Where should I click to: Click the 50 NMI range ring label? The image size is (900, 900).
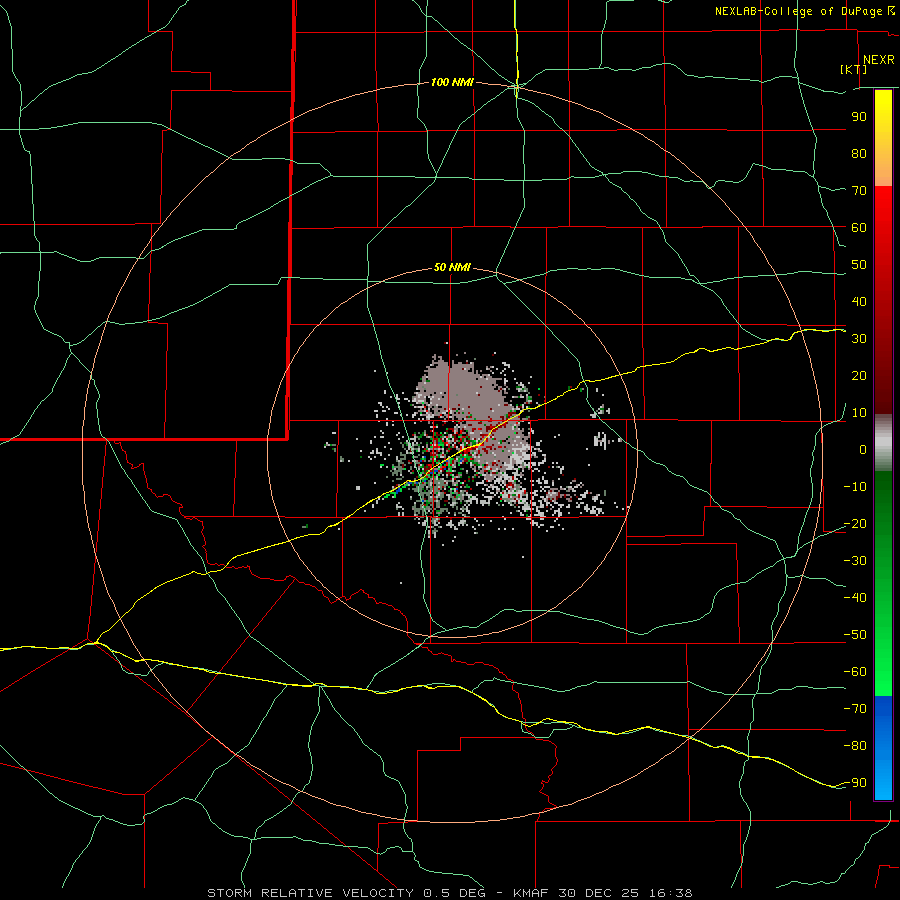tap(452, 267)
